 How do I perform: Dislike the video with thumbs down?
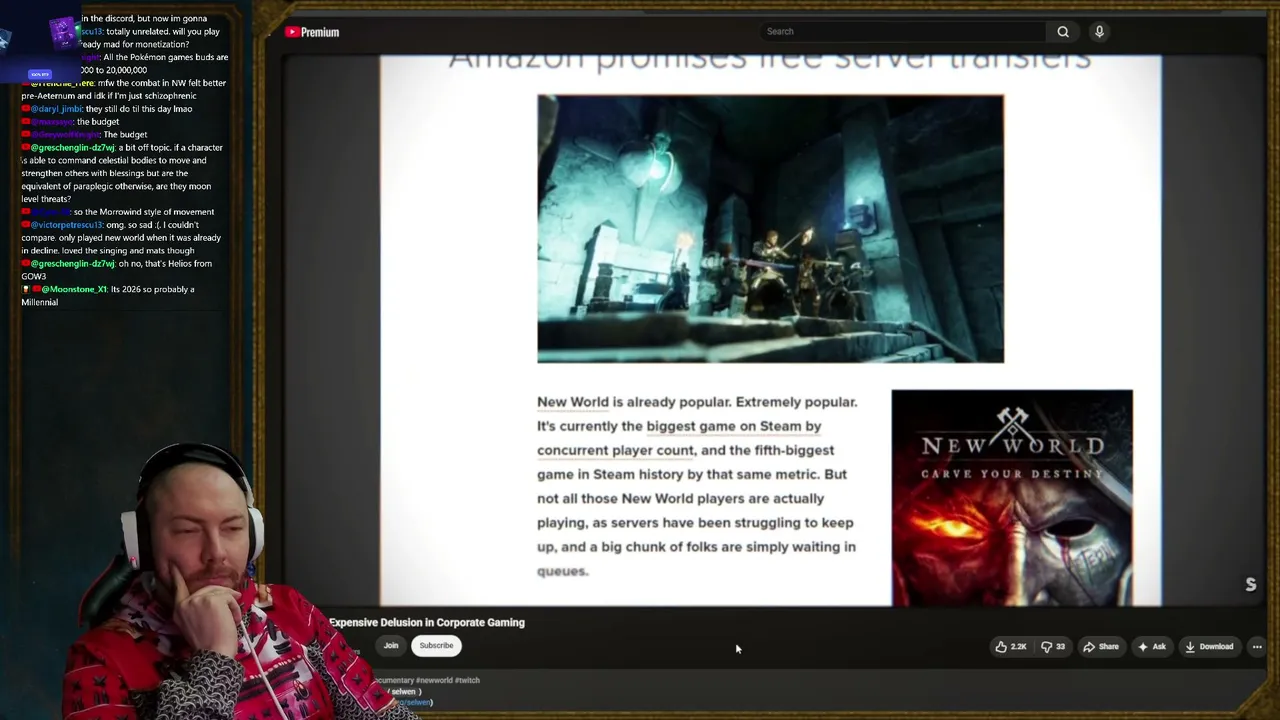pos(1053,647)
